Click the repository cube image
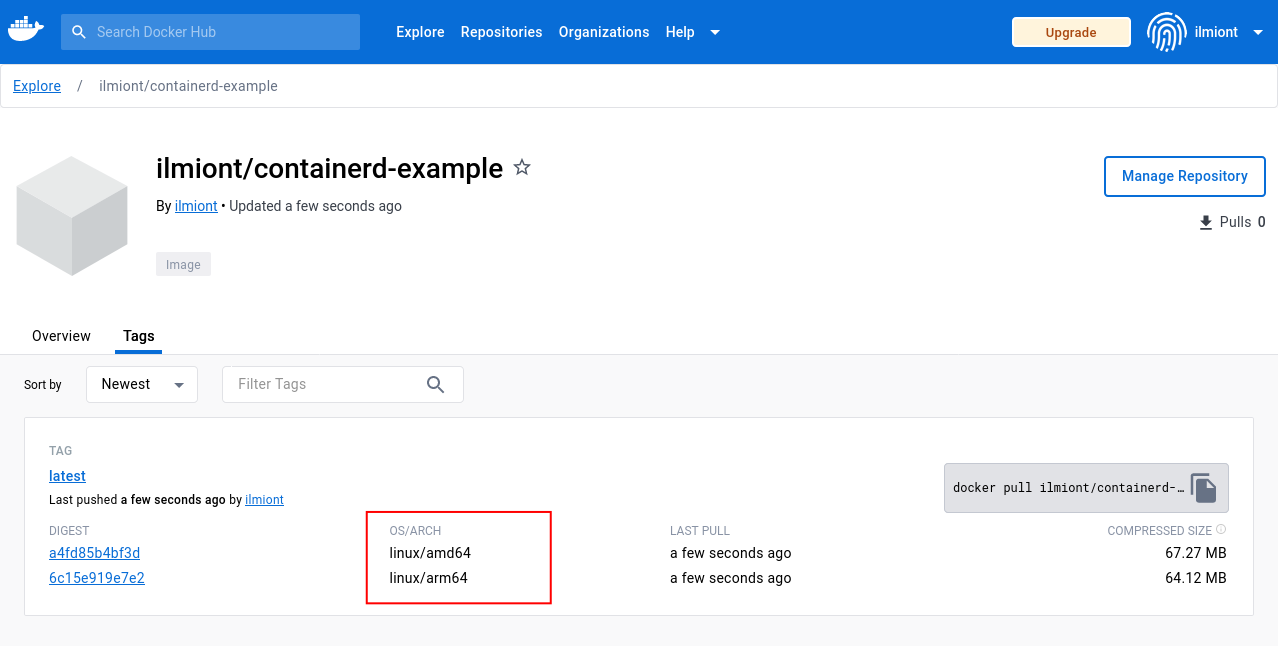 (x=72, y=216)
